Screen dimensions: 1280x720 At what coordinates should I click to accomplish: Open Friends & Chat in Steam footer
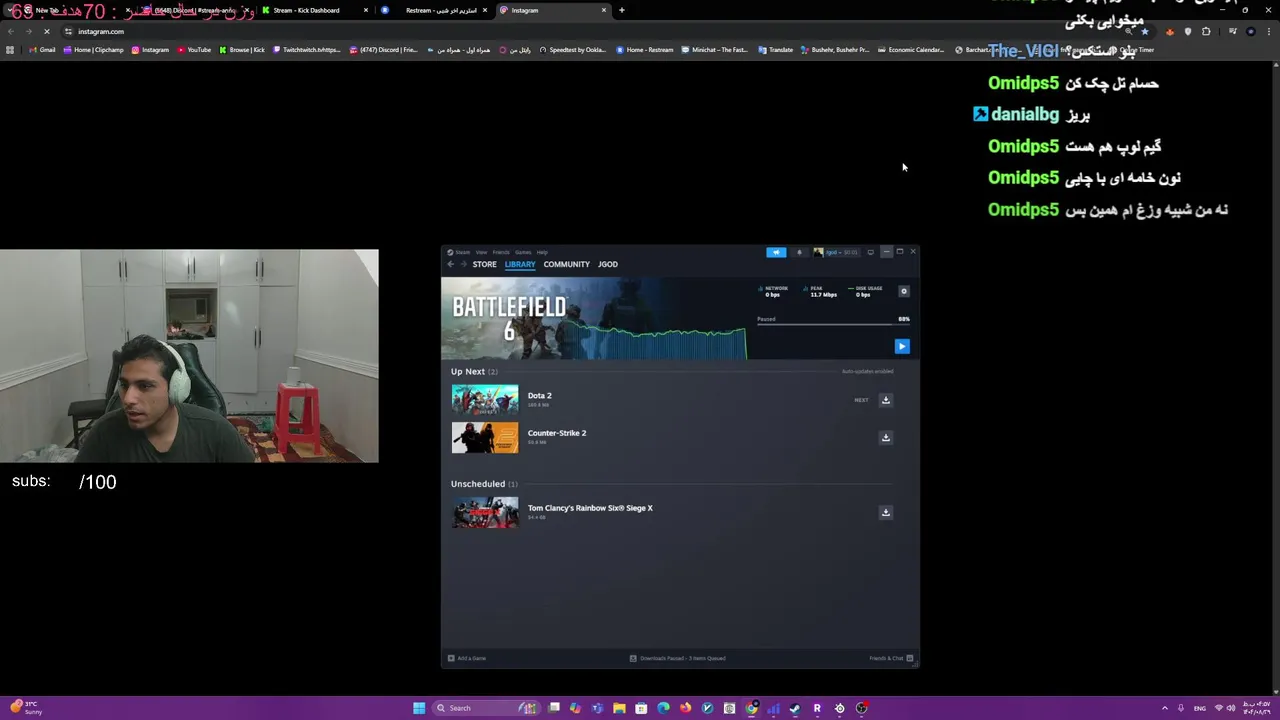click(x=891, y=658)
